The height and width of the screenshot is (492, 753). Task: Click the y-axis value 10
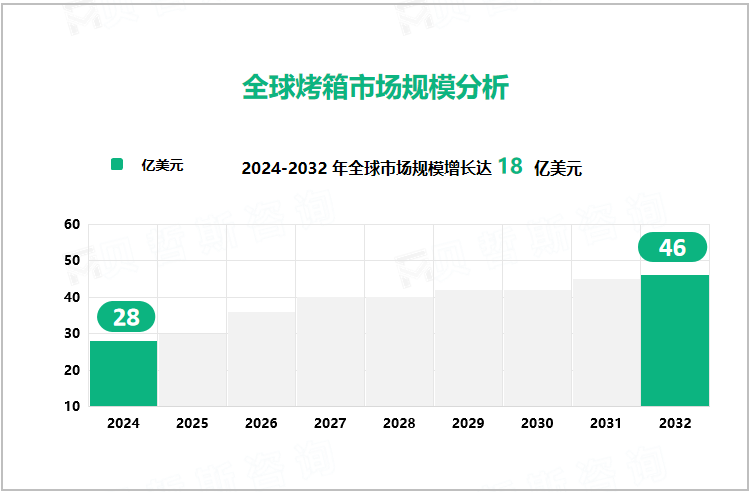point(72,407)
